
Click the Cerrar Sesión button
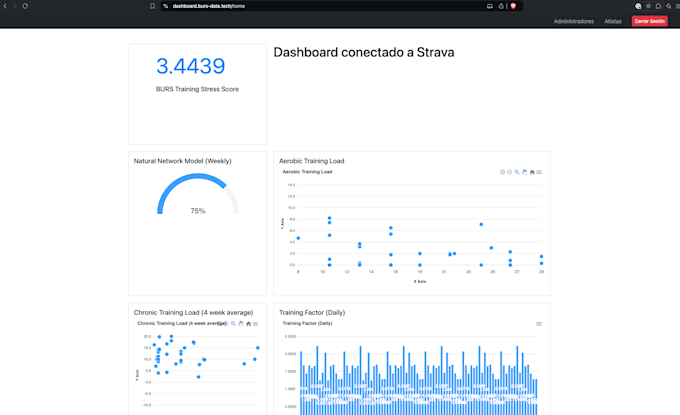[649, 21]
